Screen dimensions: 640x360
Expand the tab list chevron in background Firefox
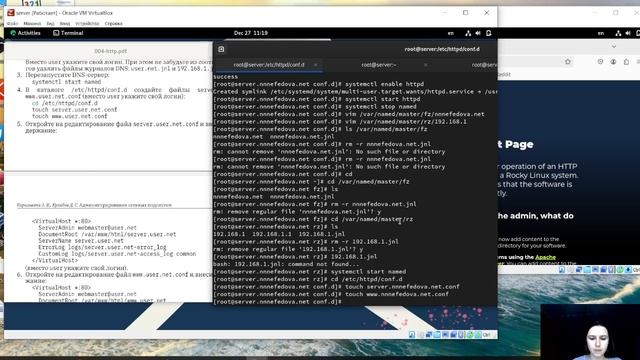click(613, 47)
